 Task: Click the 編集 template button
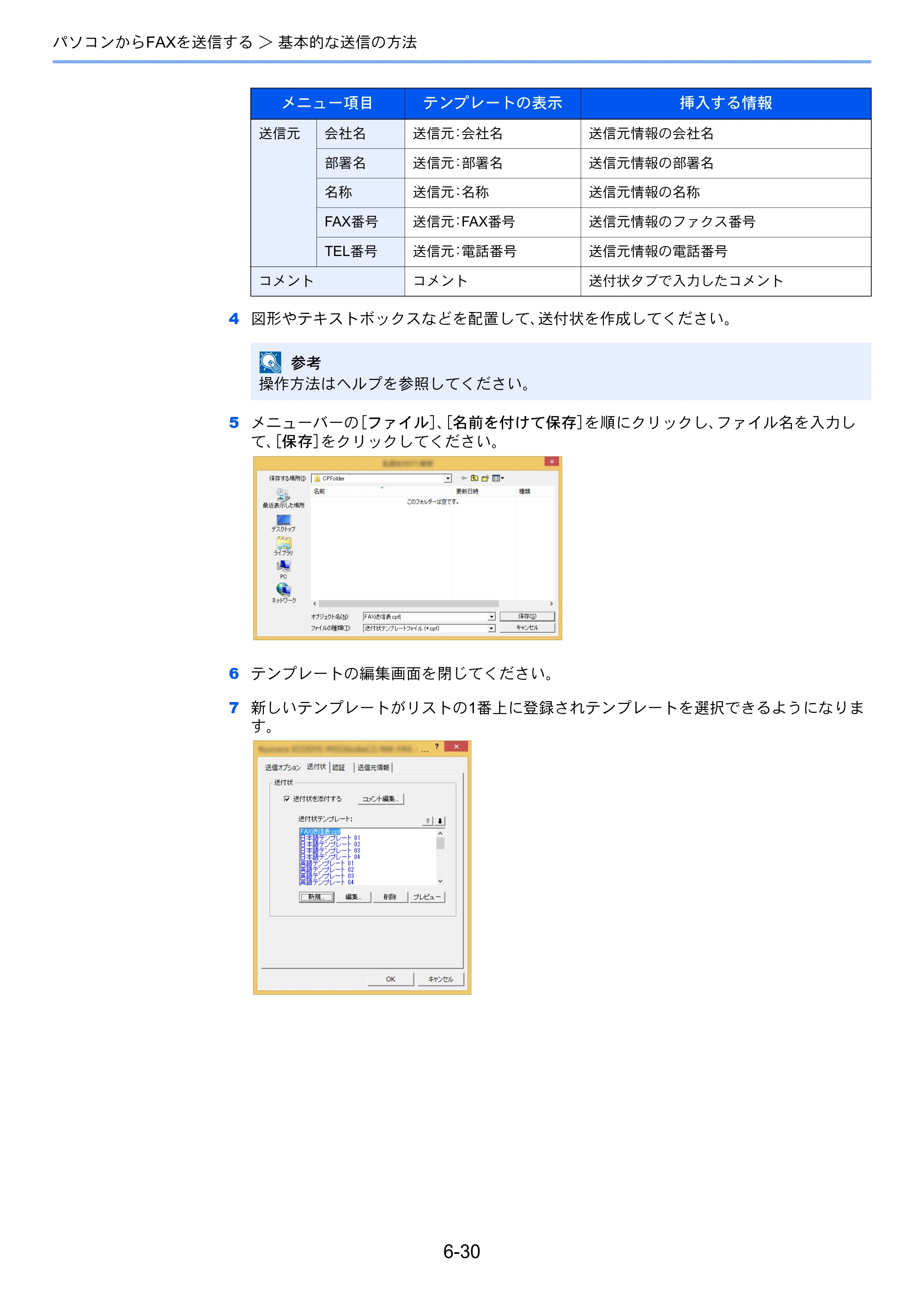tap(353, 897)
